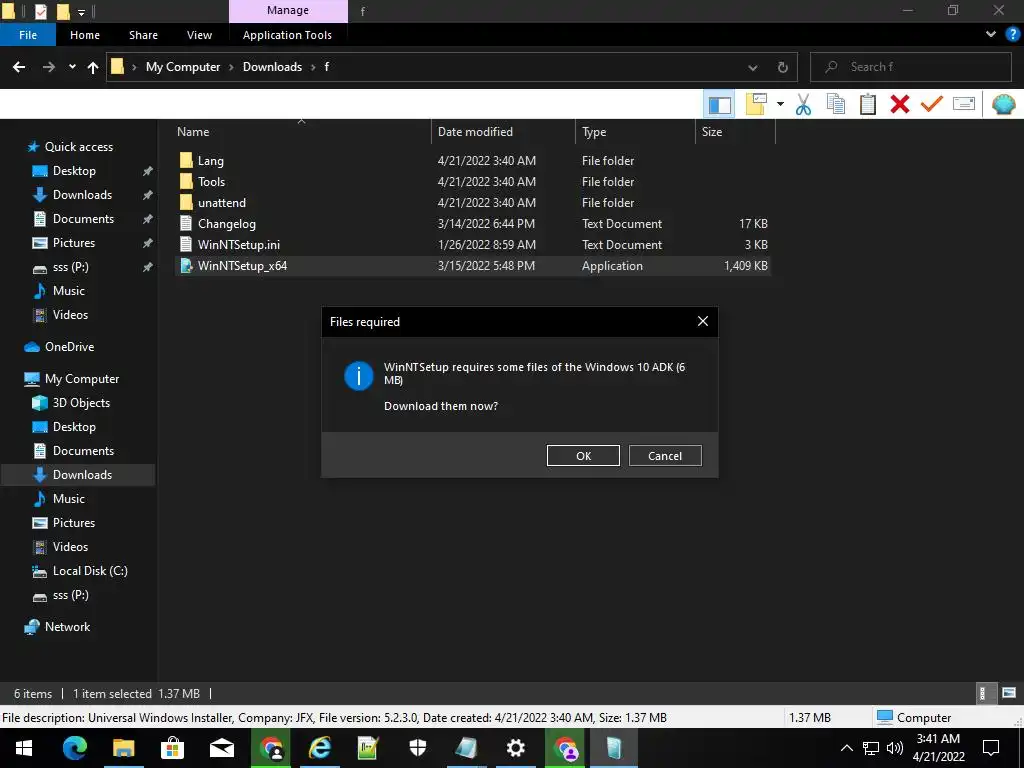Switch to the Share ribbon tab
The image size is (1024, 768).
tap(143, 35)
